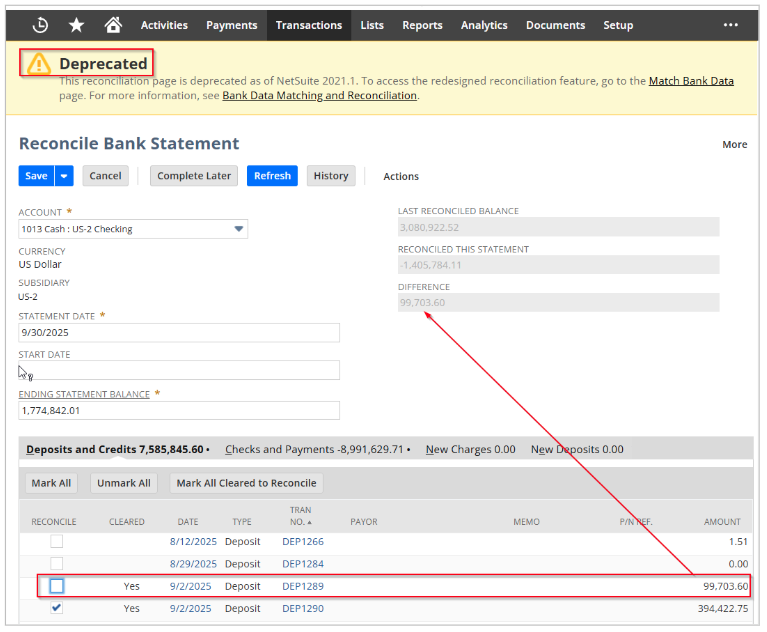The height and width of the screenshot is (632, 767).
Task: Follow the Match Bank Data link
Action: click(691, 81)
